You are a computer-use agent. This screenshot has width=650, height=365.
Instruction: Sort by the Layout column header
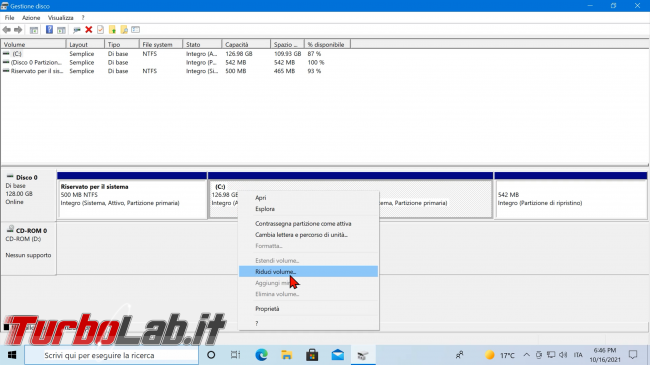point(85,44)
